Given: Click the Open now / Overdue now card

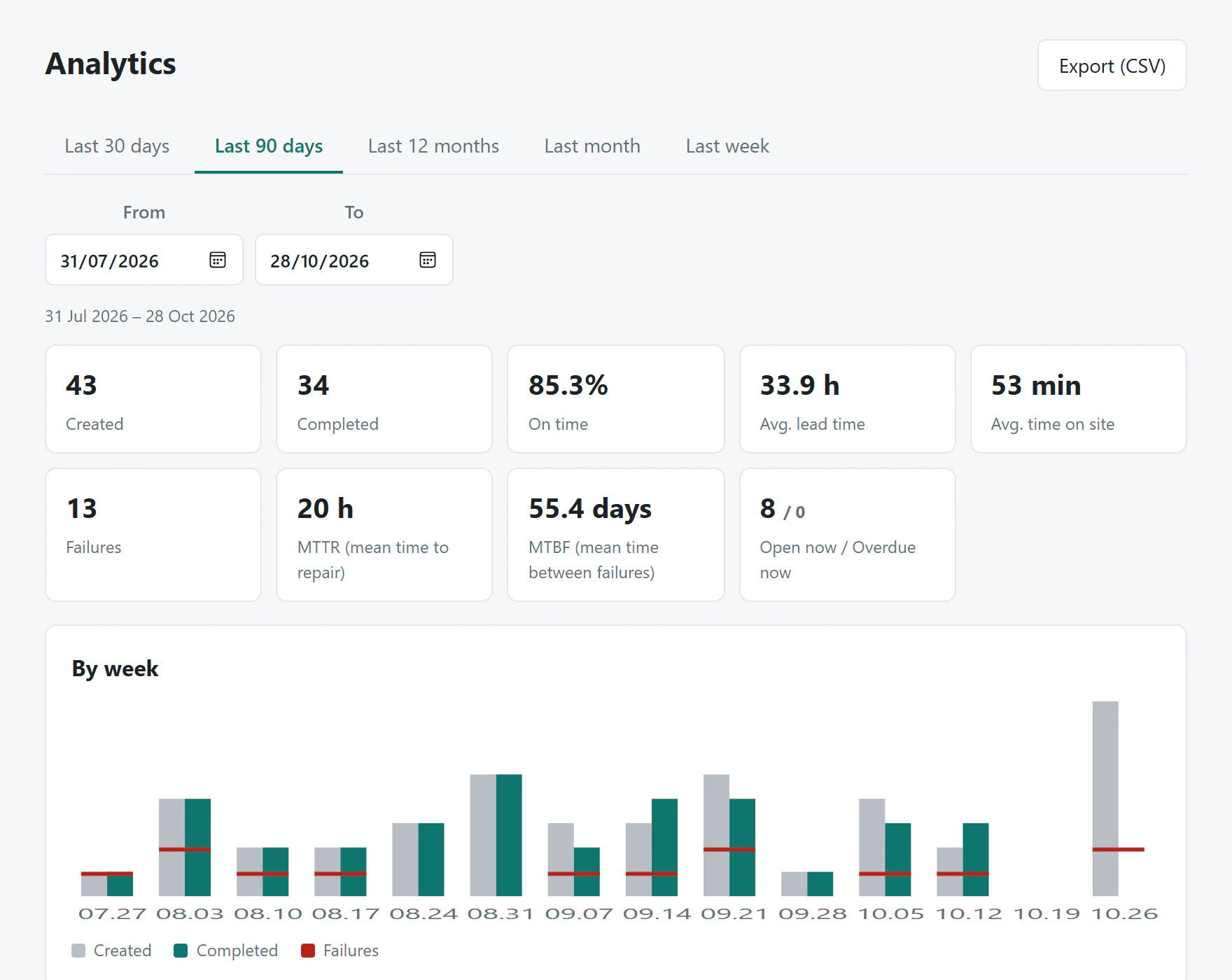Looking at the screenshot, I should point(848,535).
